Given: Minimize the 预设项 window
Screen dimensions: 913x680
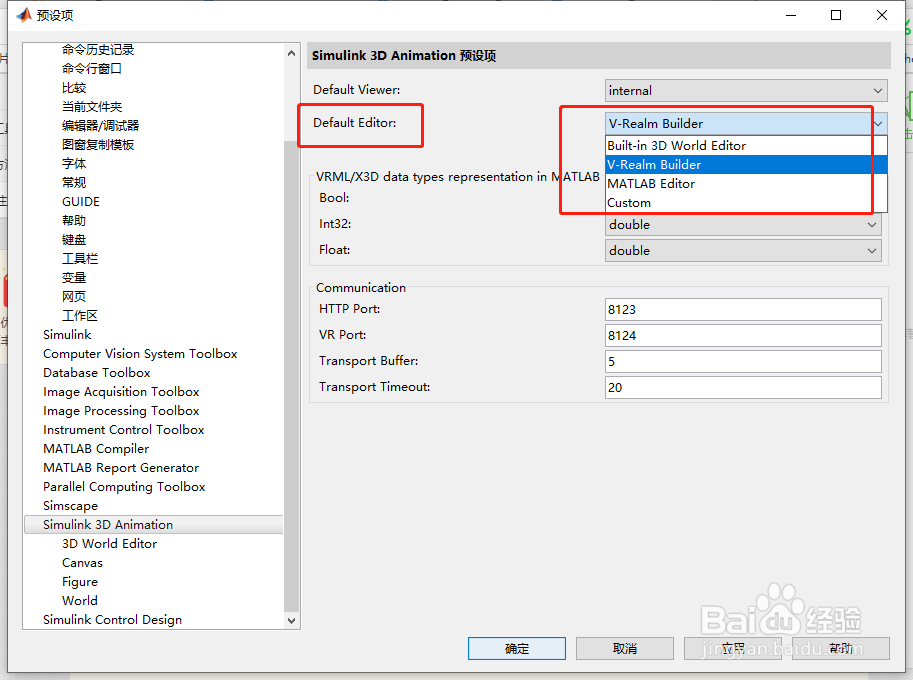Looking at the screenshot, I should (x=791, y=15).
